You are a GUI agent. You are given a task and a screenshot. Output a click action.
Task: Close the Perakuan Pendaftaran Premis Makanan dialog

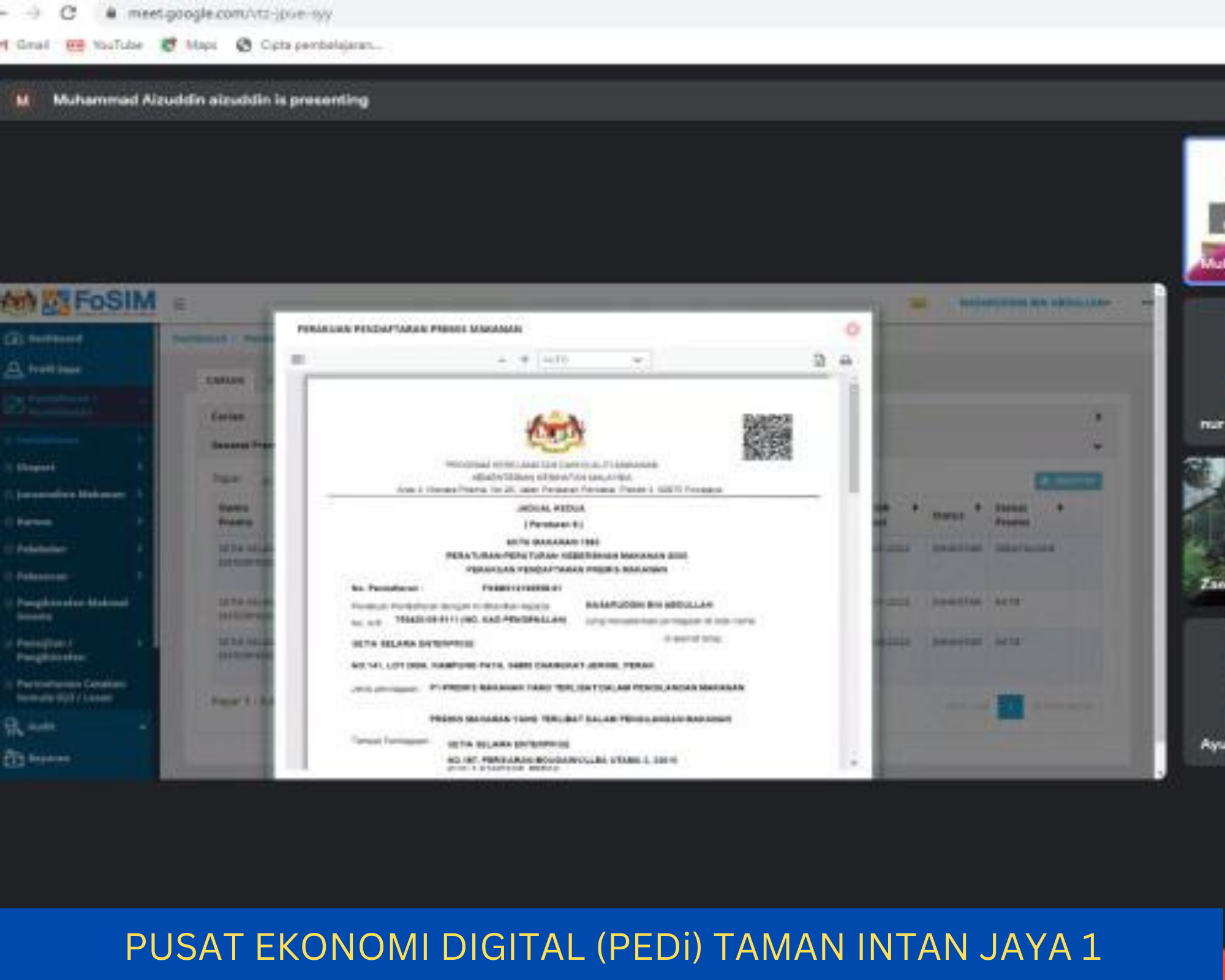click(x=852, y=330)
